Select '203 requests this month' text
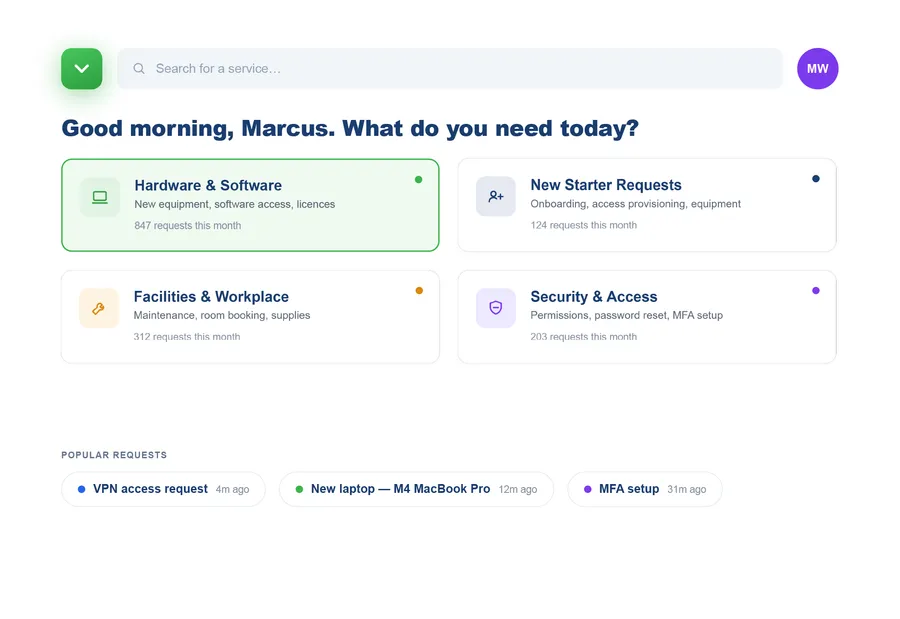Viewport: 900px width, 619px height. click(583, 336)
